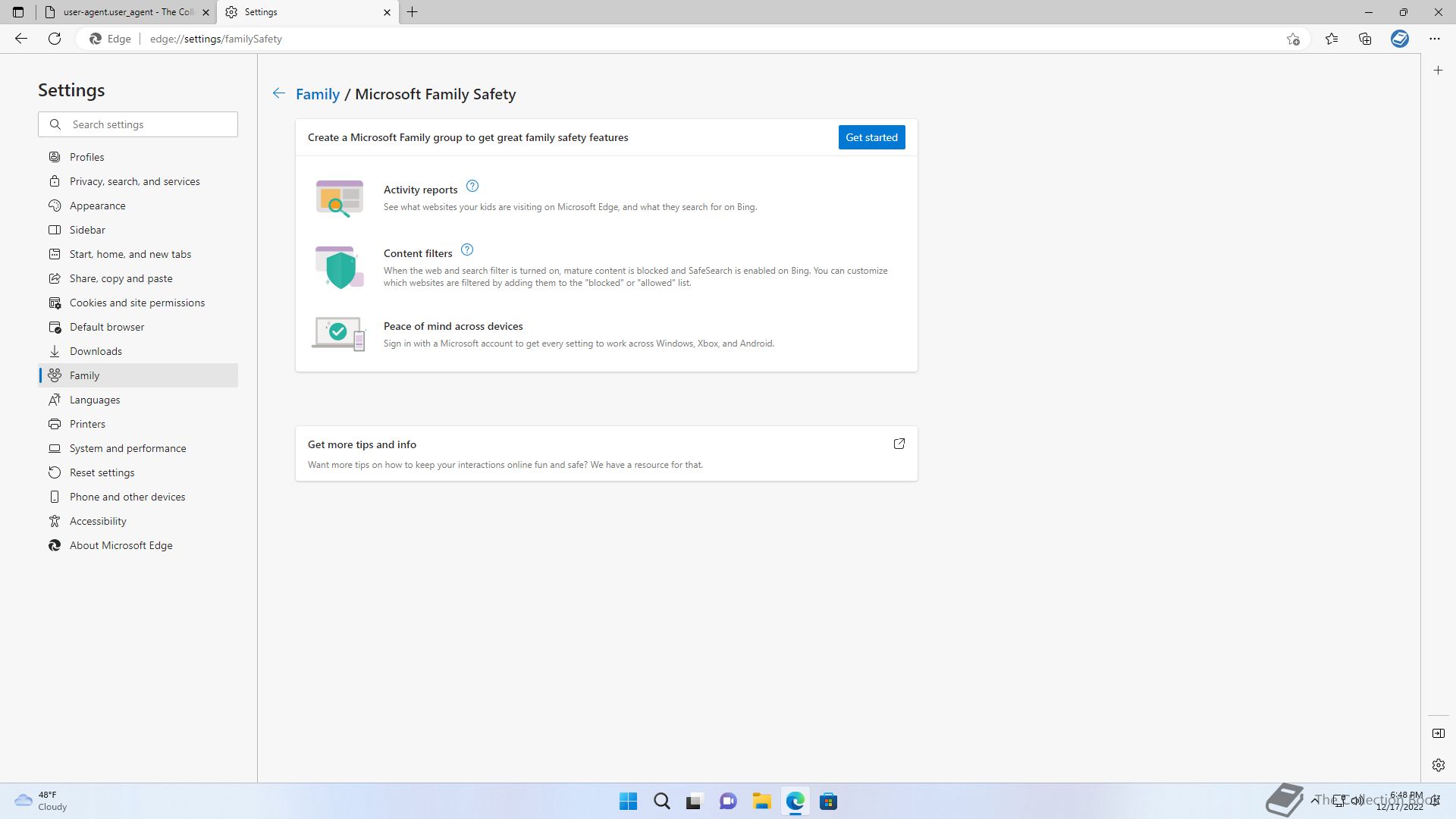This screenshot has height=819, width=1456.
Task: Close the user-agent tab
Action: click(x=206, y=12)
